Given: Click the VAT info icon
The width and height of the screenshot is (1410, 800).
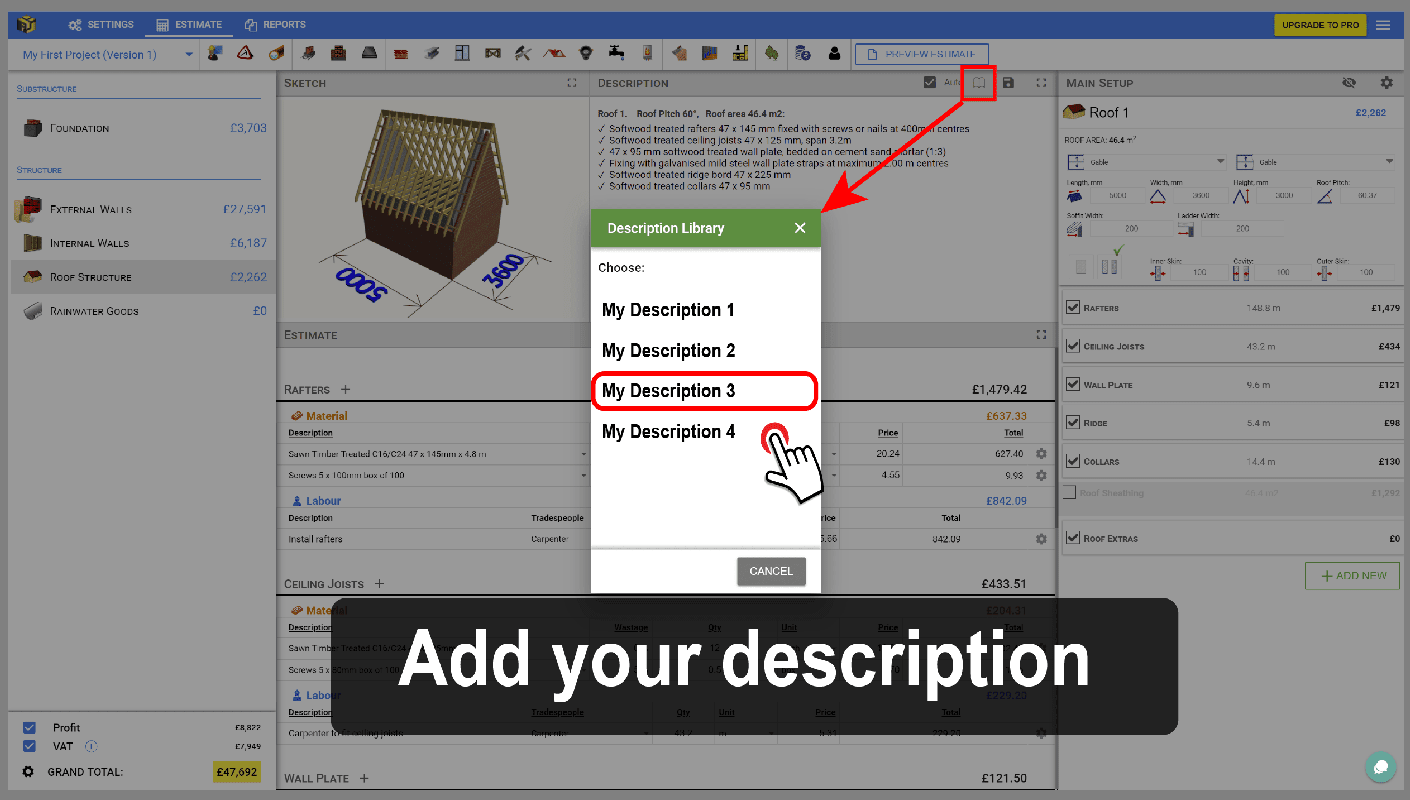Looking at the screenshot, I should pos(91,746).
